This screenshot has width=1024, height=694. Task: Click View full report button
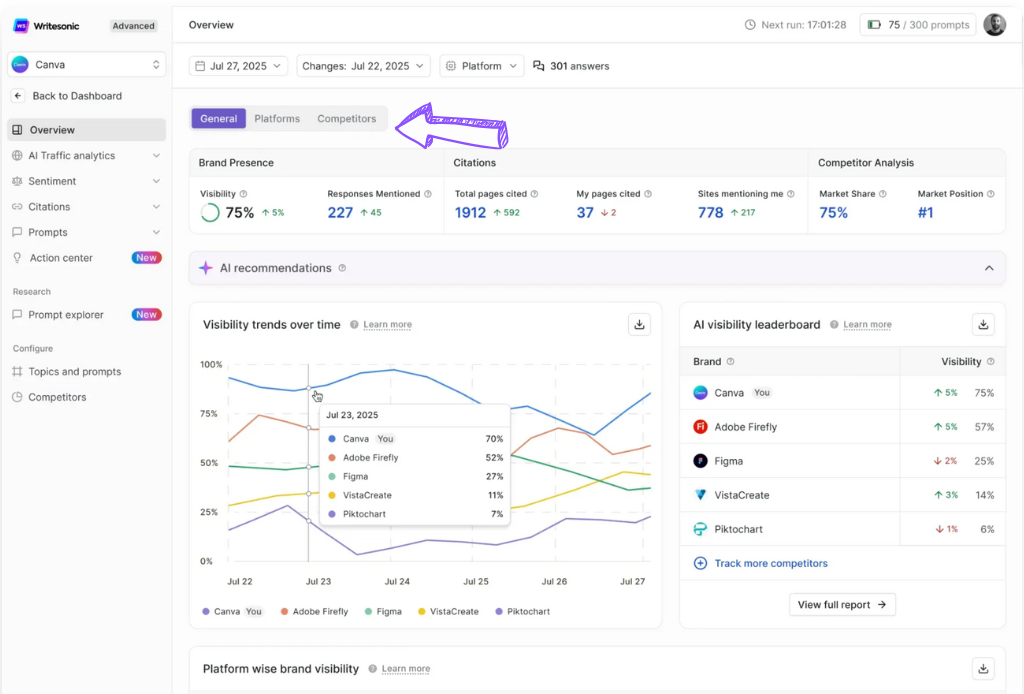[x=842, y=604]
